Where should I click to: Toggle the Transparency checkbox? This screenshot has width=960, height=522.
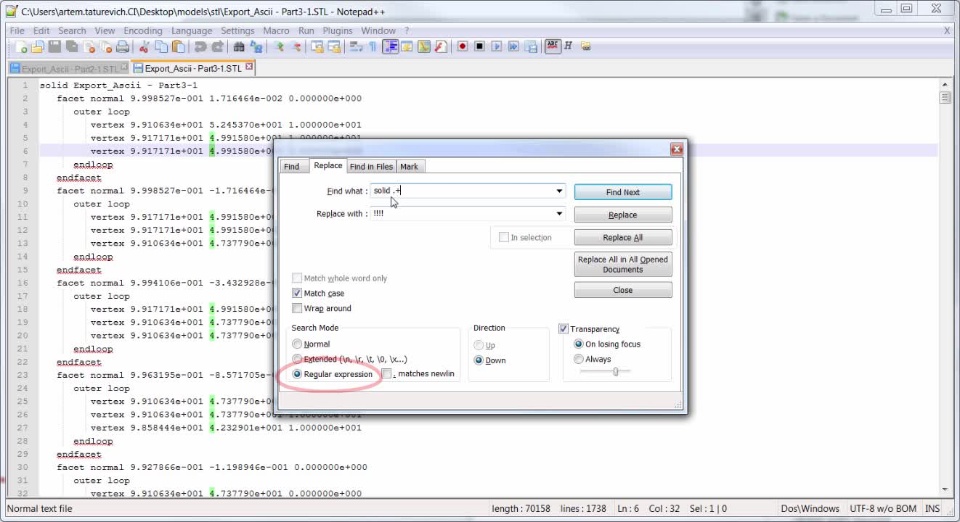coord(563,329)
